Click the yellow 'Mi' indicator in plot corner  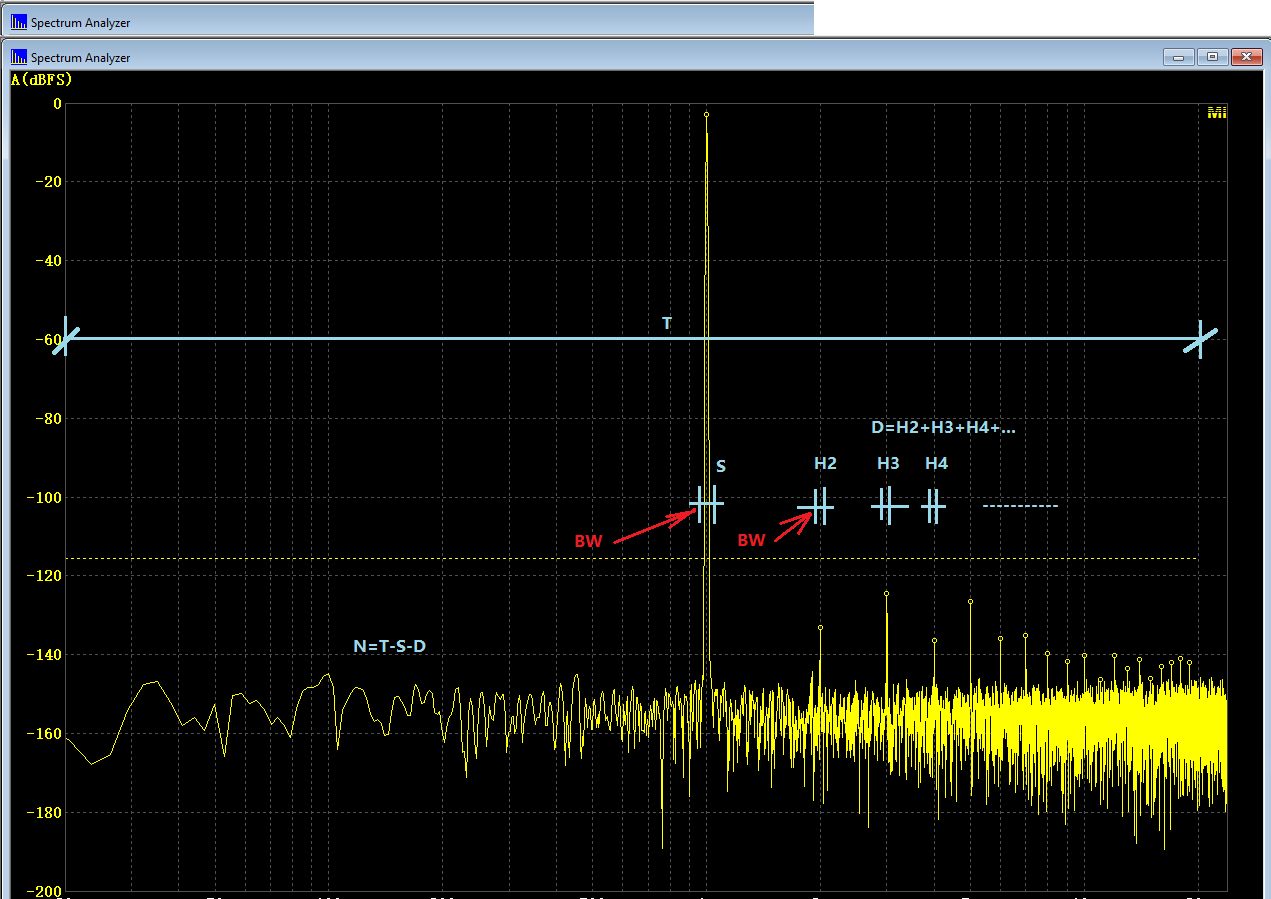coord(1216,112)
